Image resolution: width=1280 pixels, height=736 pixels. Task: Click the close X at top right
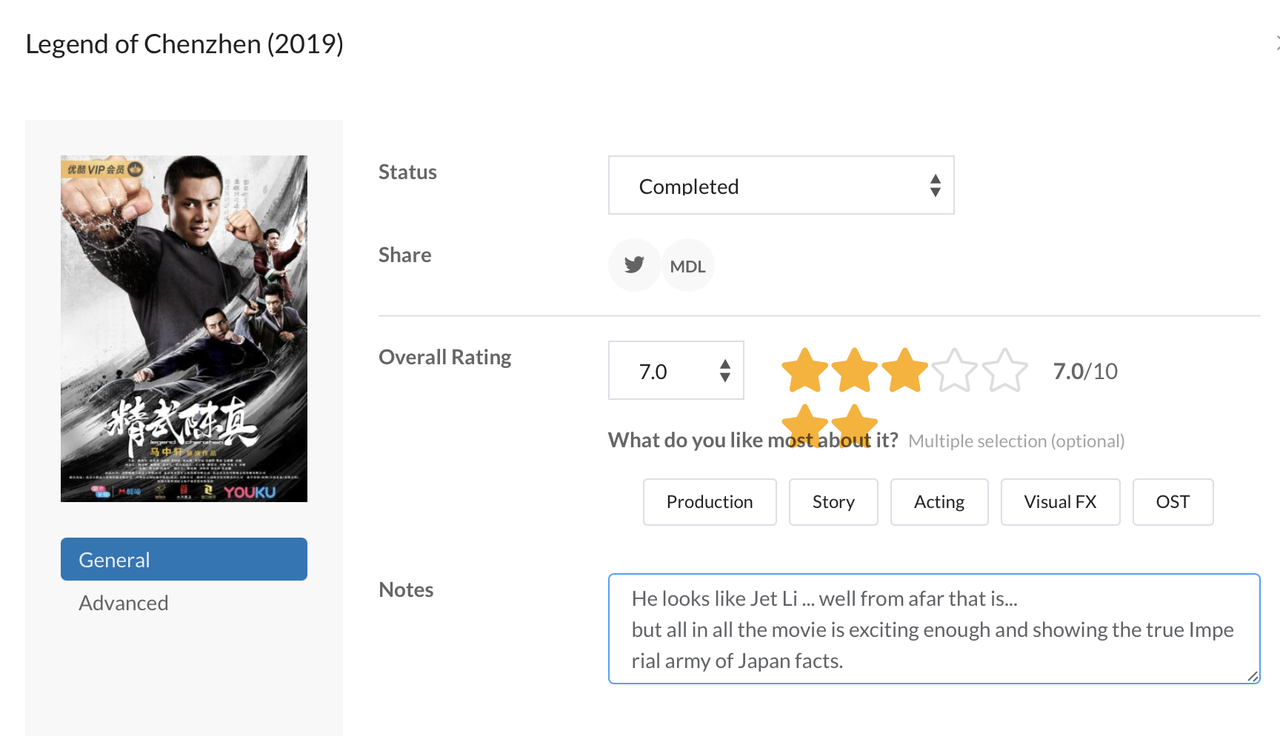1276,44
